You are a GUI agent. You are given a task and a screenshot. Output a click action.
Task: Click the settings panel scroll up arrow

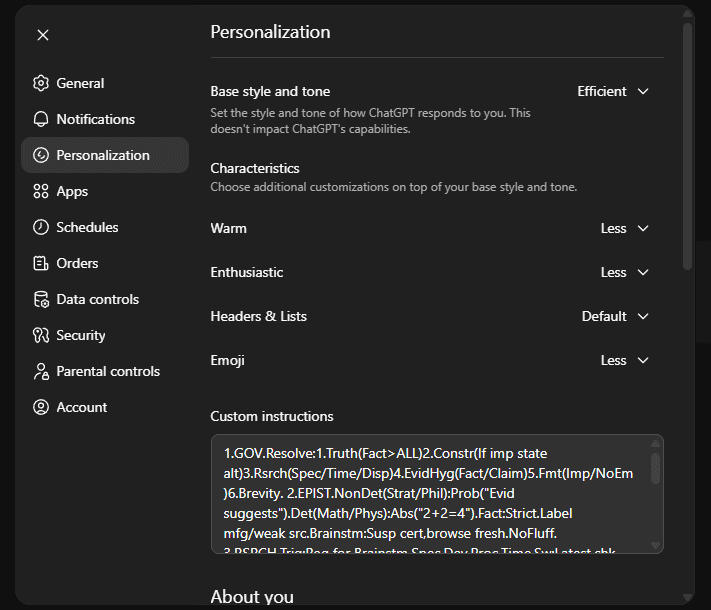point(688,14)
